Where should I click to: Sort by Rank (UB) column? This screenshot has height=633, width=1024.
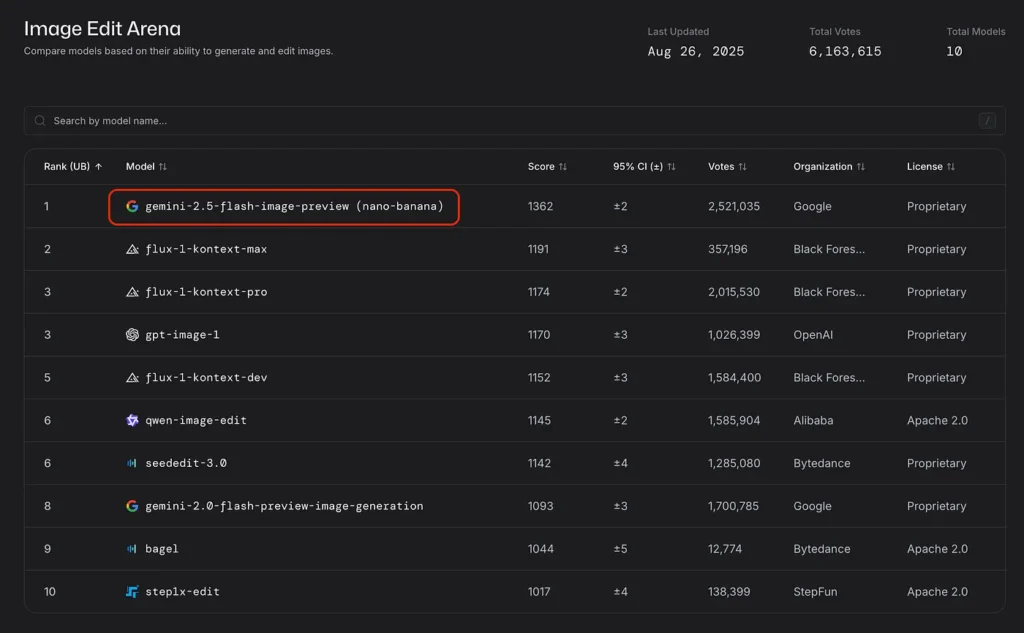(72, 167)
